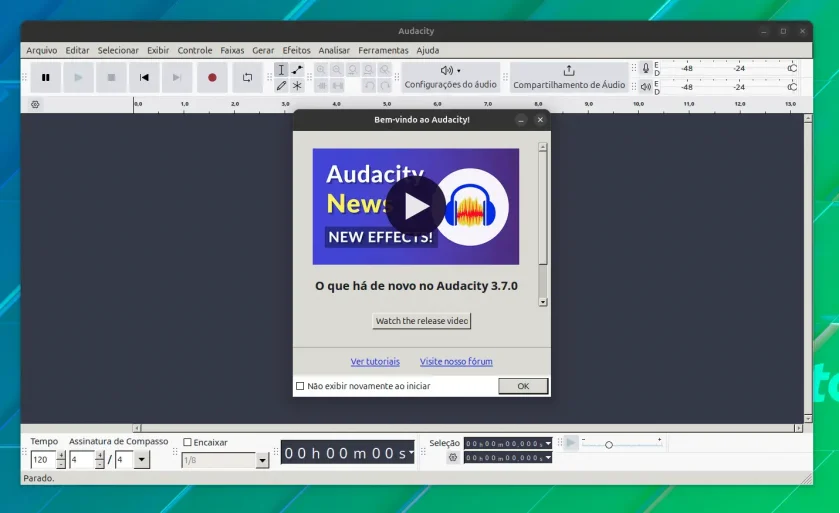Click the Pause button in transport toolbar
This screenshot has height=513, width=840.
pyautogui.click(x=46, y=78)
